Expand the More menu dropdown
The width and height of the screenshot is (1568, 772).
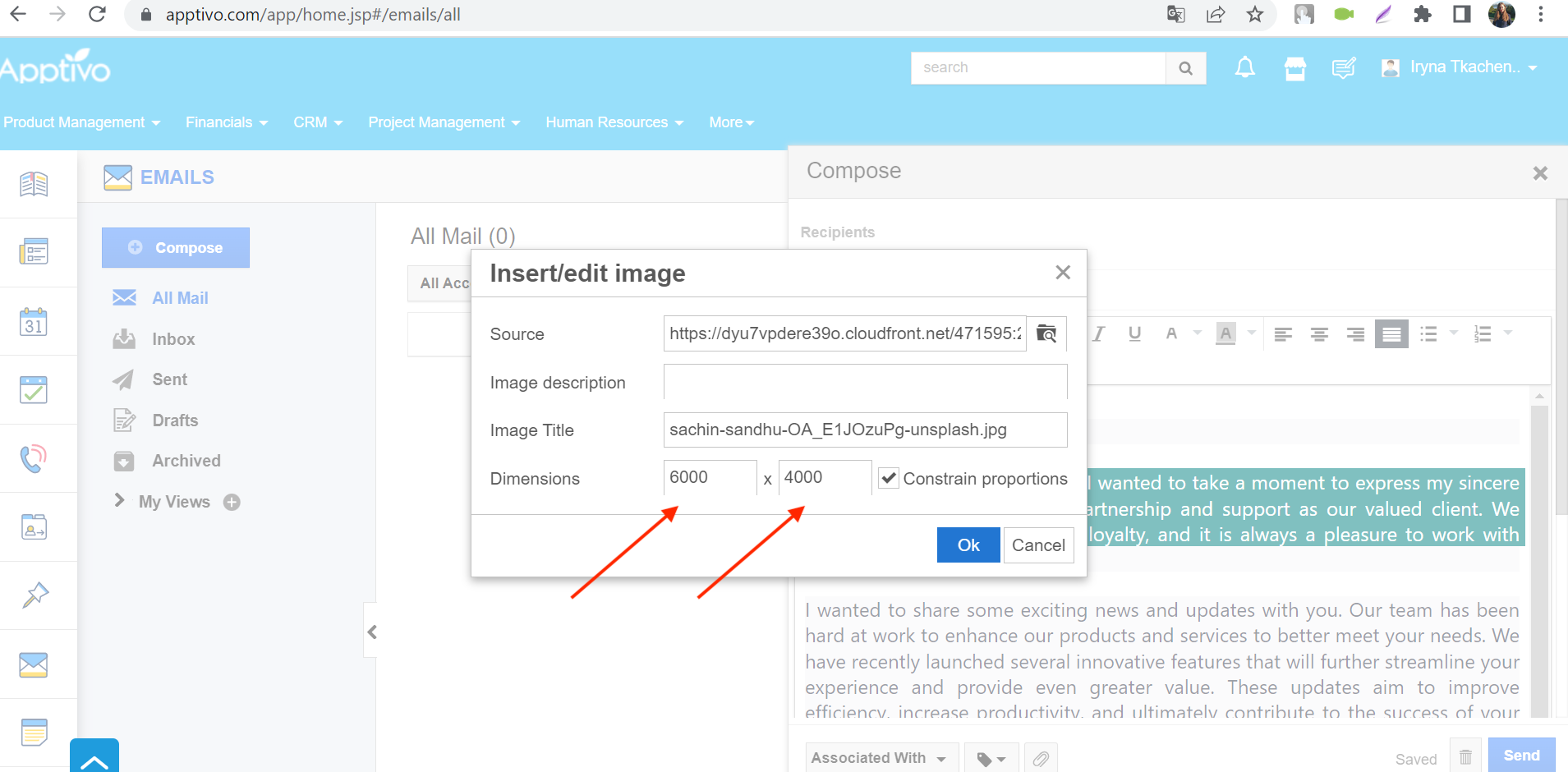(x=731, y=122)
